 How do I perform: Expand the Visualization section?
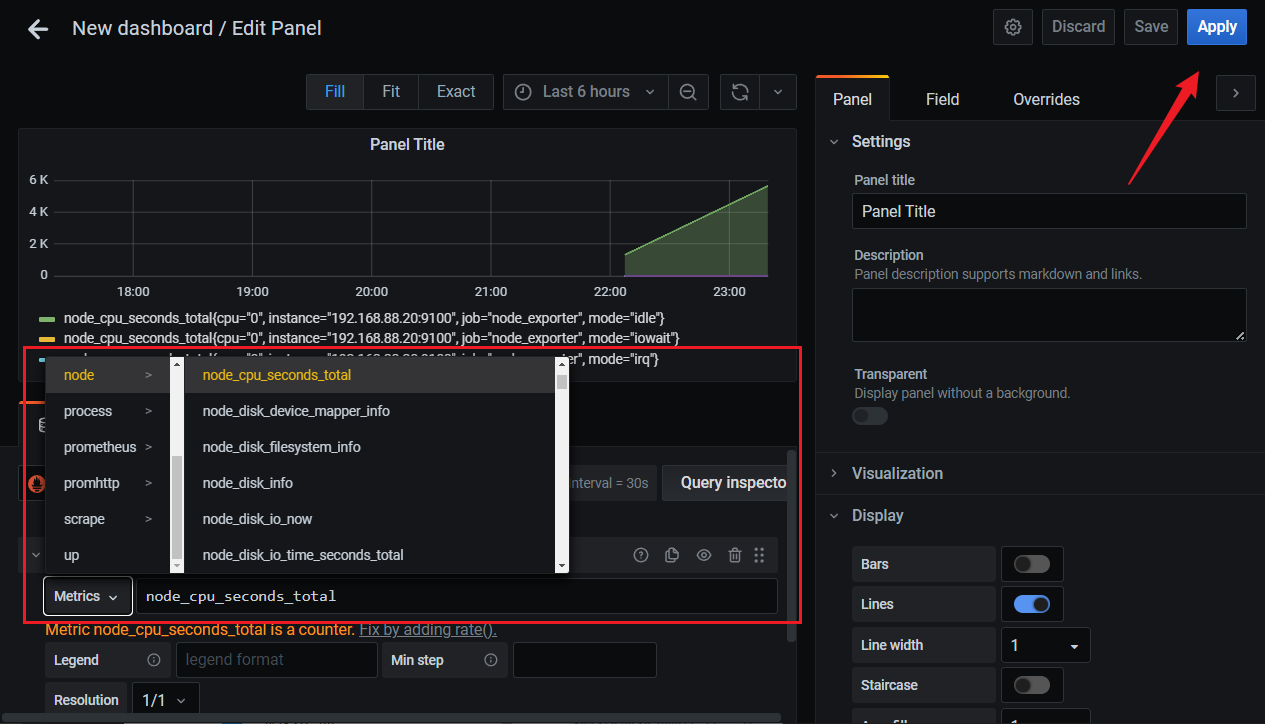tap(897, 473)
